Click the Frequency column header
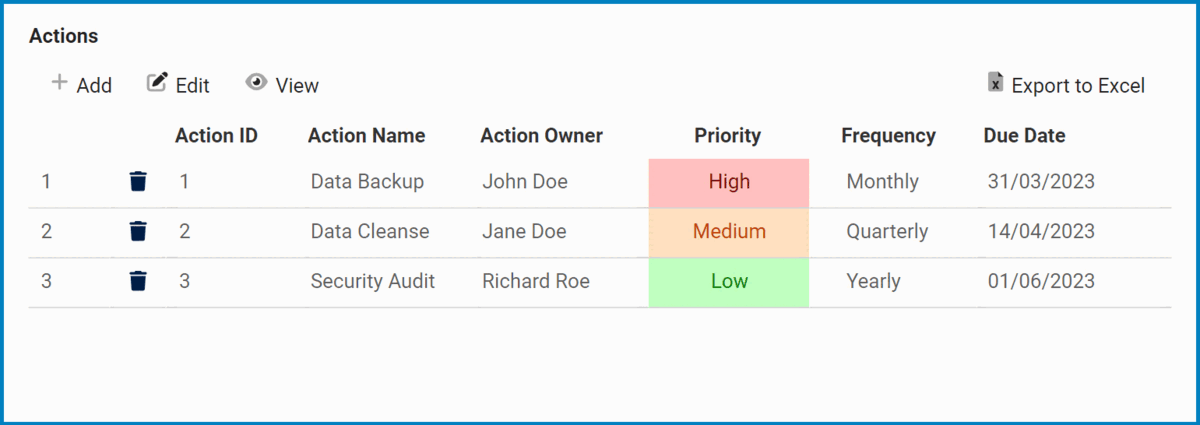Viewport: 1200px width, 425px height. [x=888, y=136]
